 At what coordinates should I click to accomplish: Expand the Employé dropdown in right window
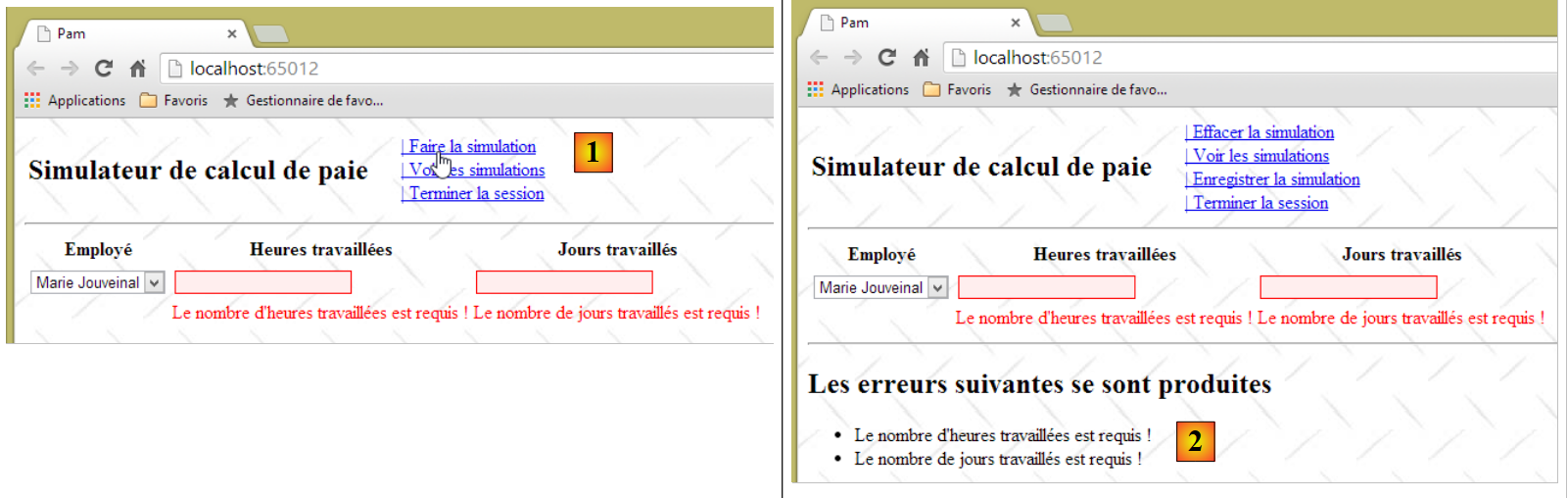pyautogui.click(x=937, y=287)
